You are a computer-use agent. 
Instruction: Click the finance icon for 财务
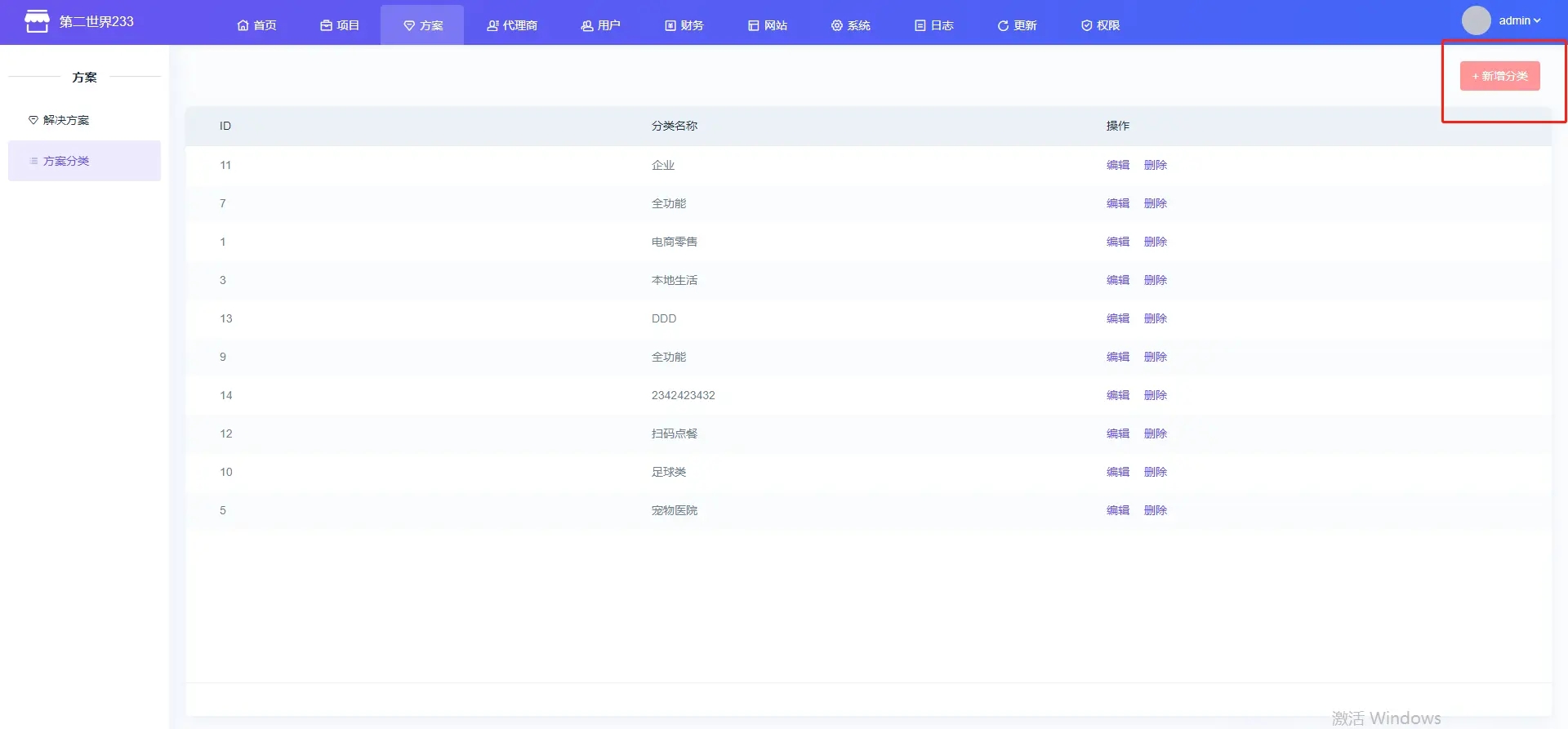coord(670,25)
